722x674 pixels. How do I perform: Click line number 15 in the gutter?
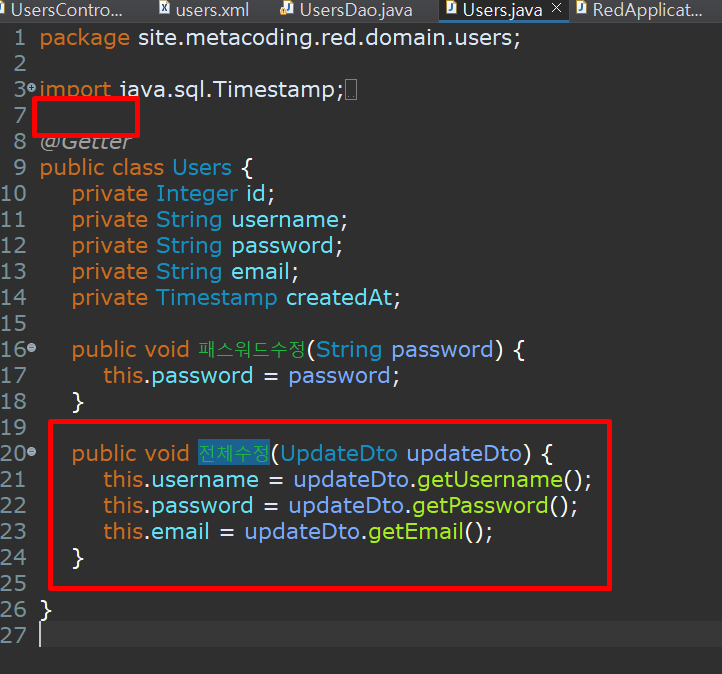pos(13,324)
